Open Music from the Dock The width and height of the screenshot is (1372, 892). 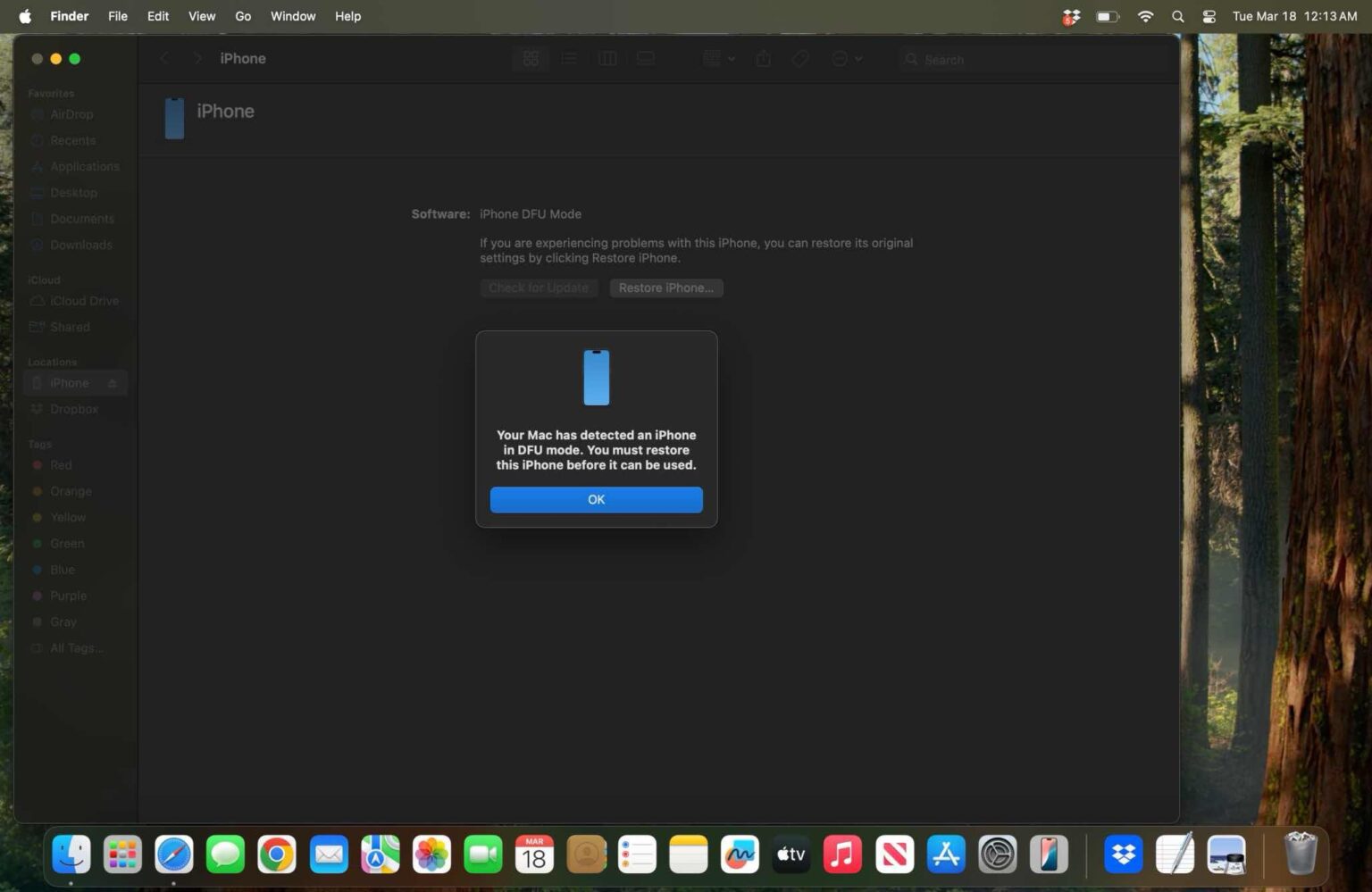(x=842, y=854)
